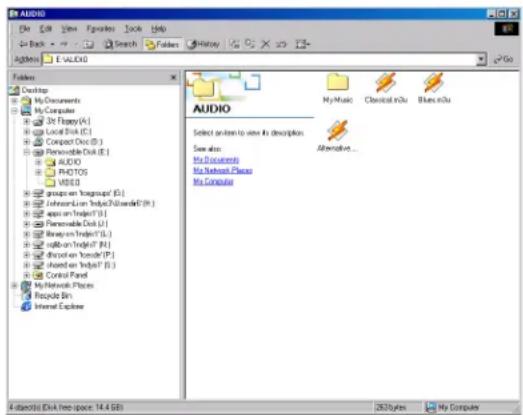
Task: Click the Move To toolbar icon
Action: tap(235, 44)
